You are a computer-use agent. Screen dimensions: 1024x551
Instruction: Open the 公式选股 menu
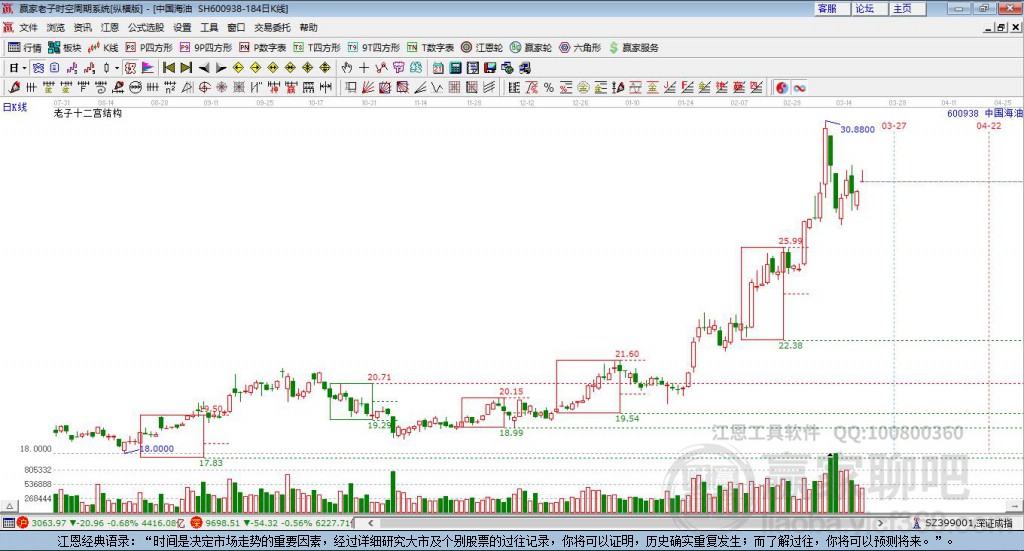pos(146,27)
